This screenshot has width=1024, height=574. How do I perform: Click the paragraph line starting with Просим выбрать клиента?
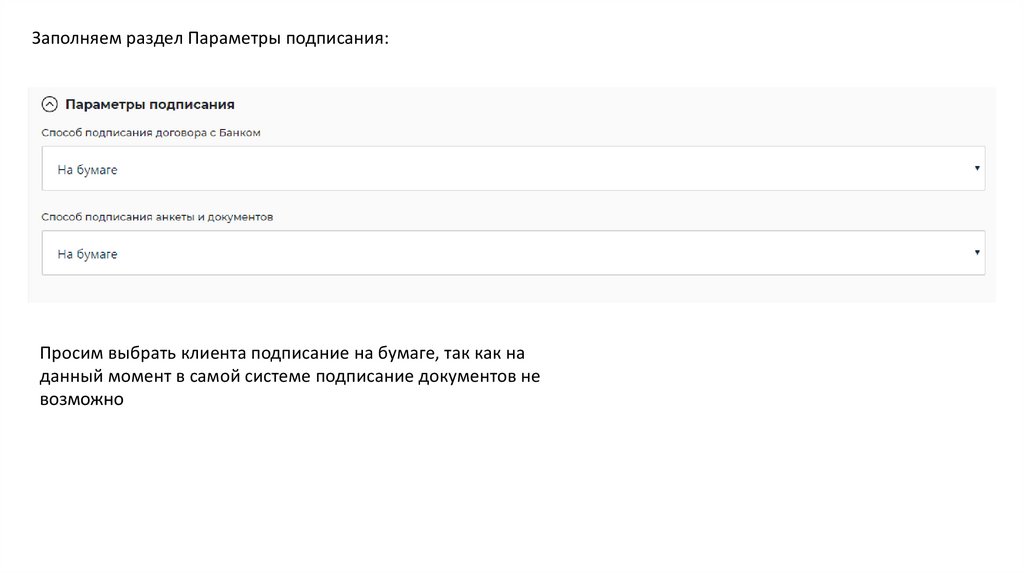[282, 353]
